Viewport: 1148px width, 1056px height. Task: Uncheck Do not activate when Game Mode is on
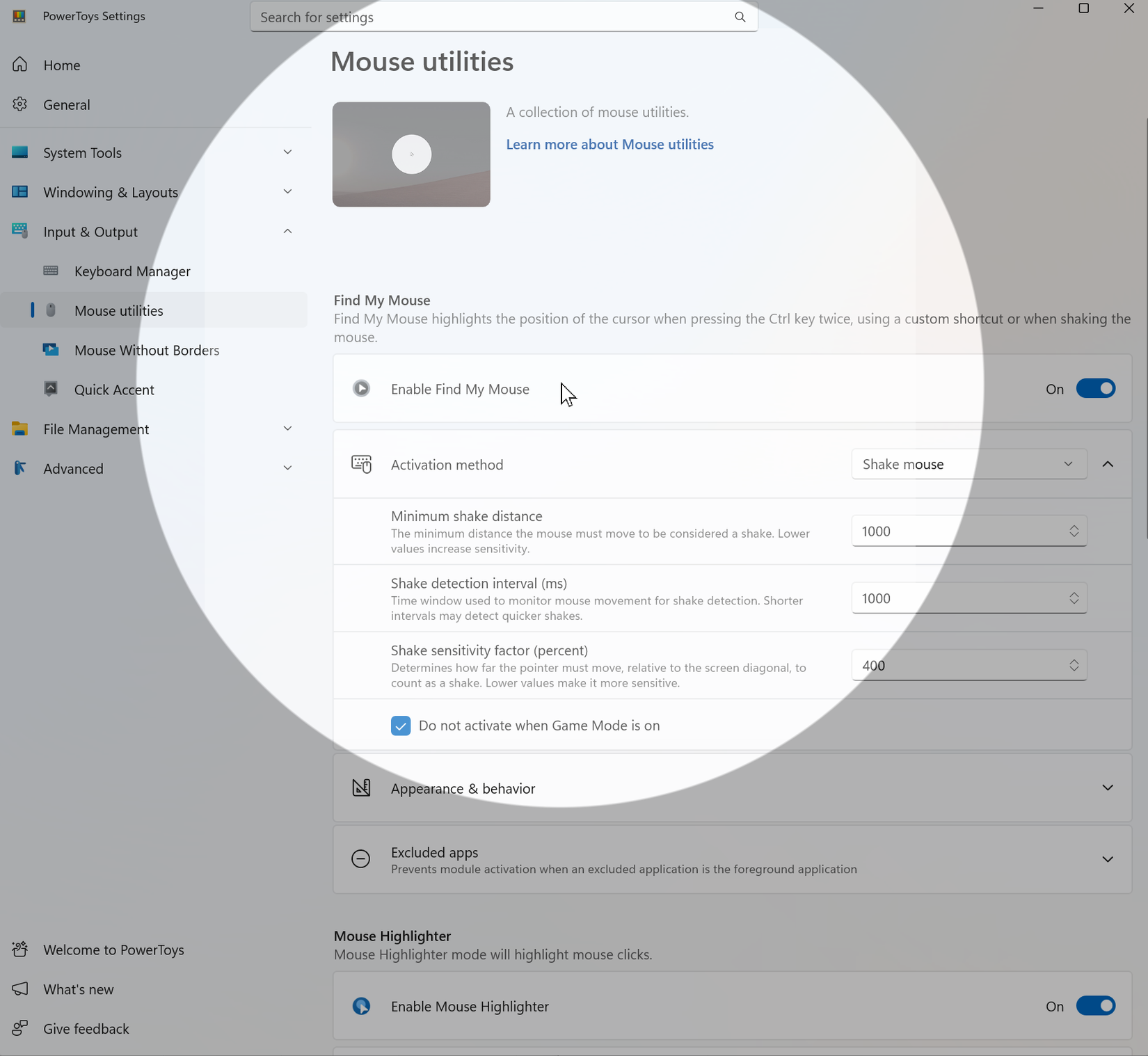(x=401, y=725)
